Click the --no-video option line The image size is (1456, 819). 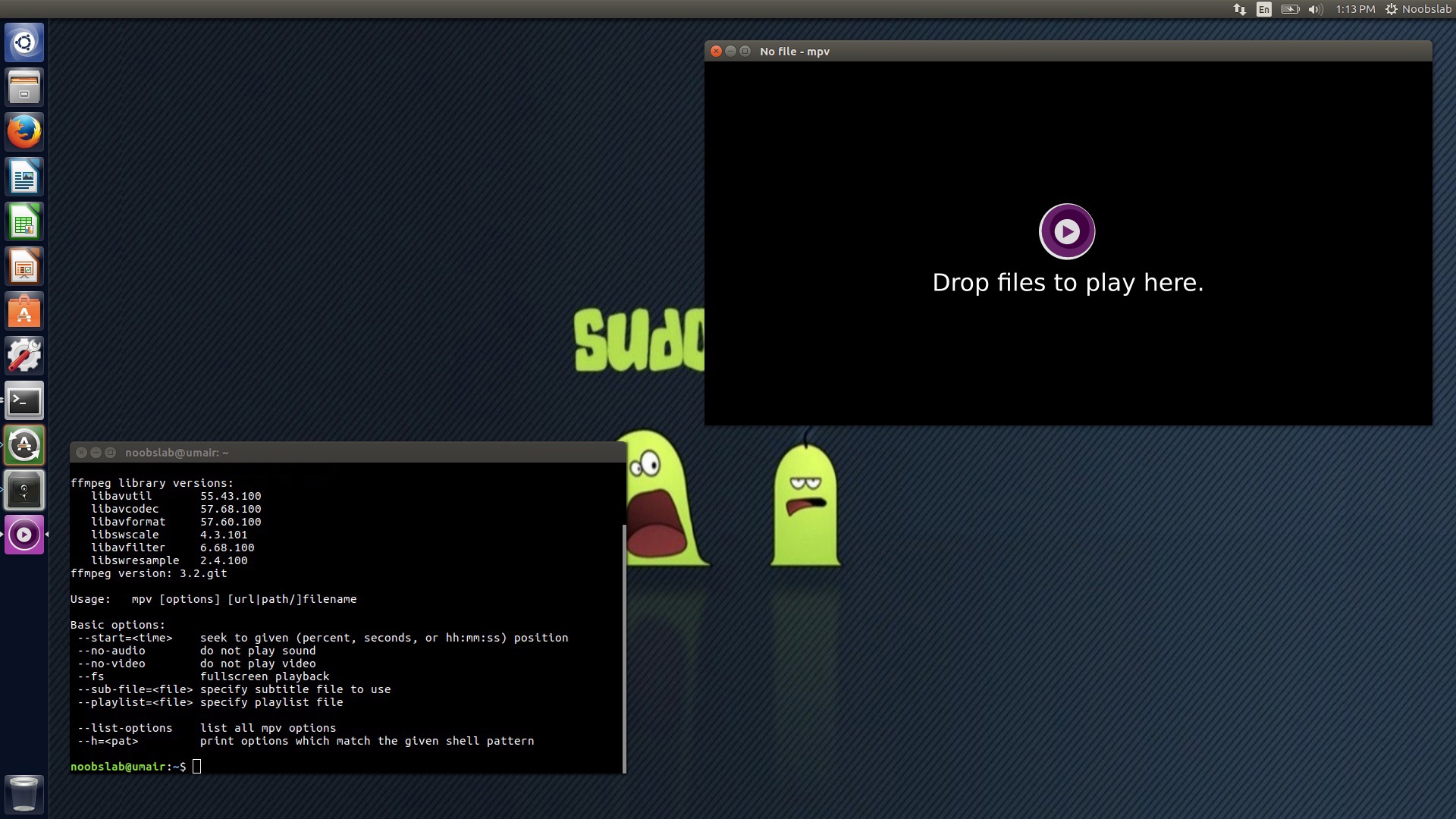tap(196, 664)
